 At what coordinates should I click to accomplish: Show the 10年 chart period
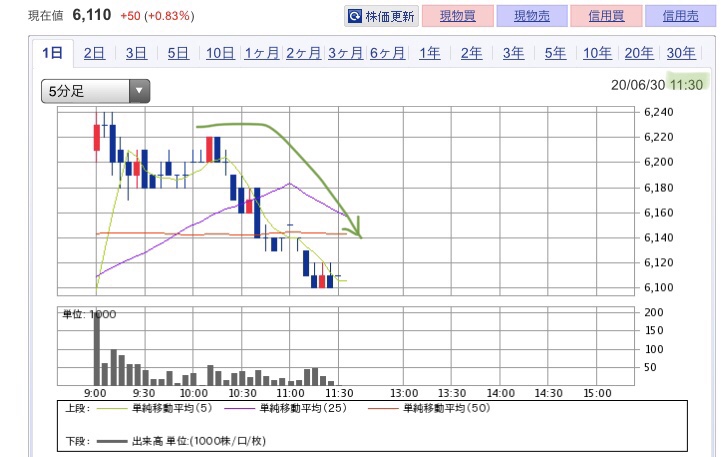point(597,53)
